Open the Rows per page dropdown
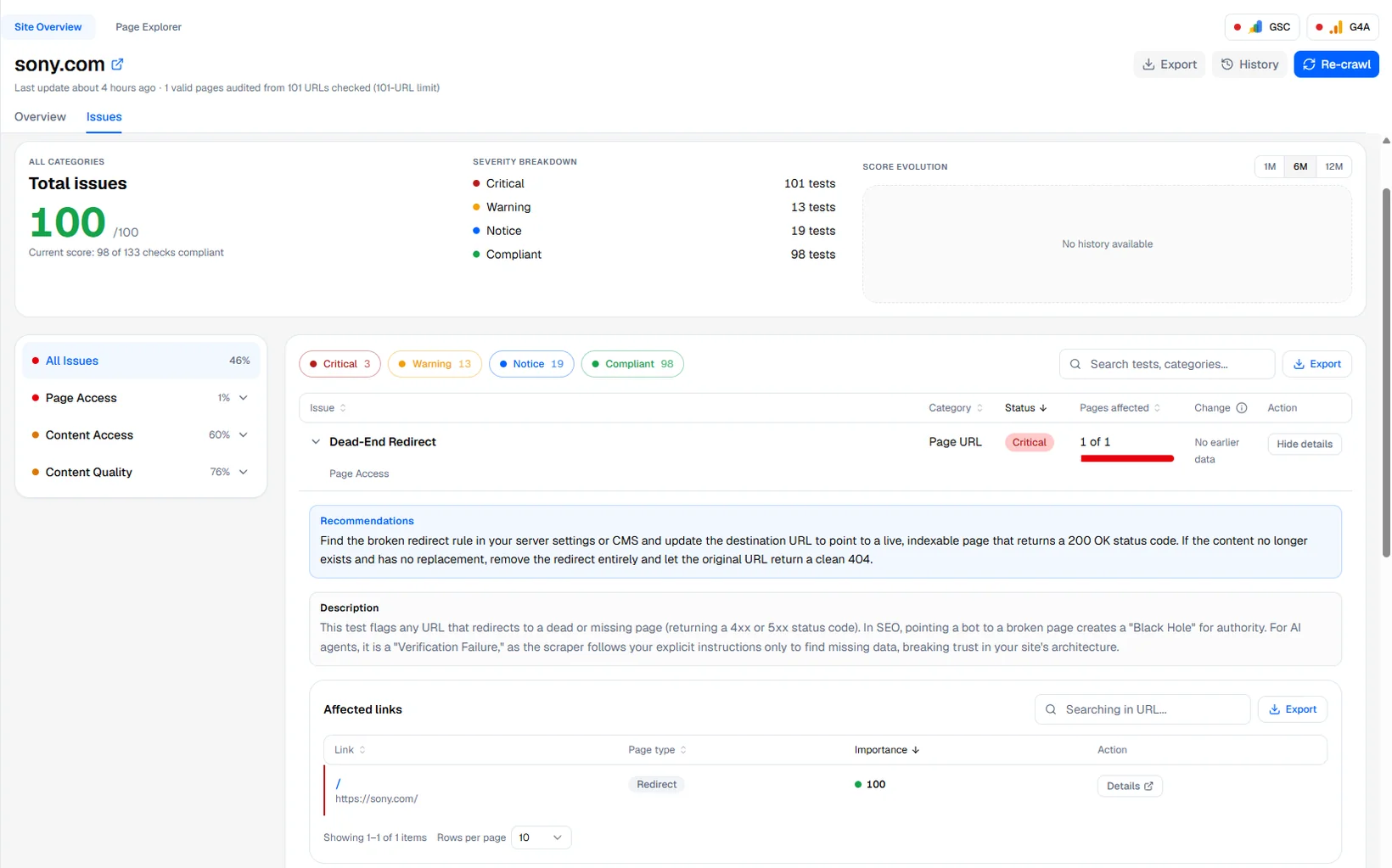The height and width of the screenshot is (868, 1392). (x=541, y=837)
